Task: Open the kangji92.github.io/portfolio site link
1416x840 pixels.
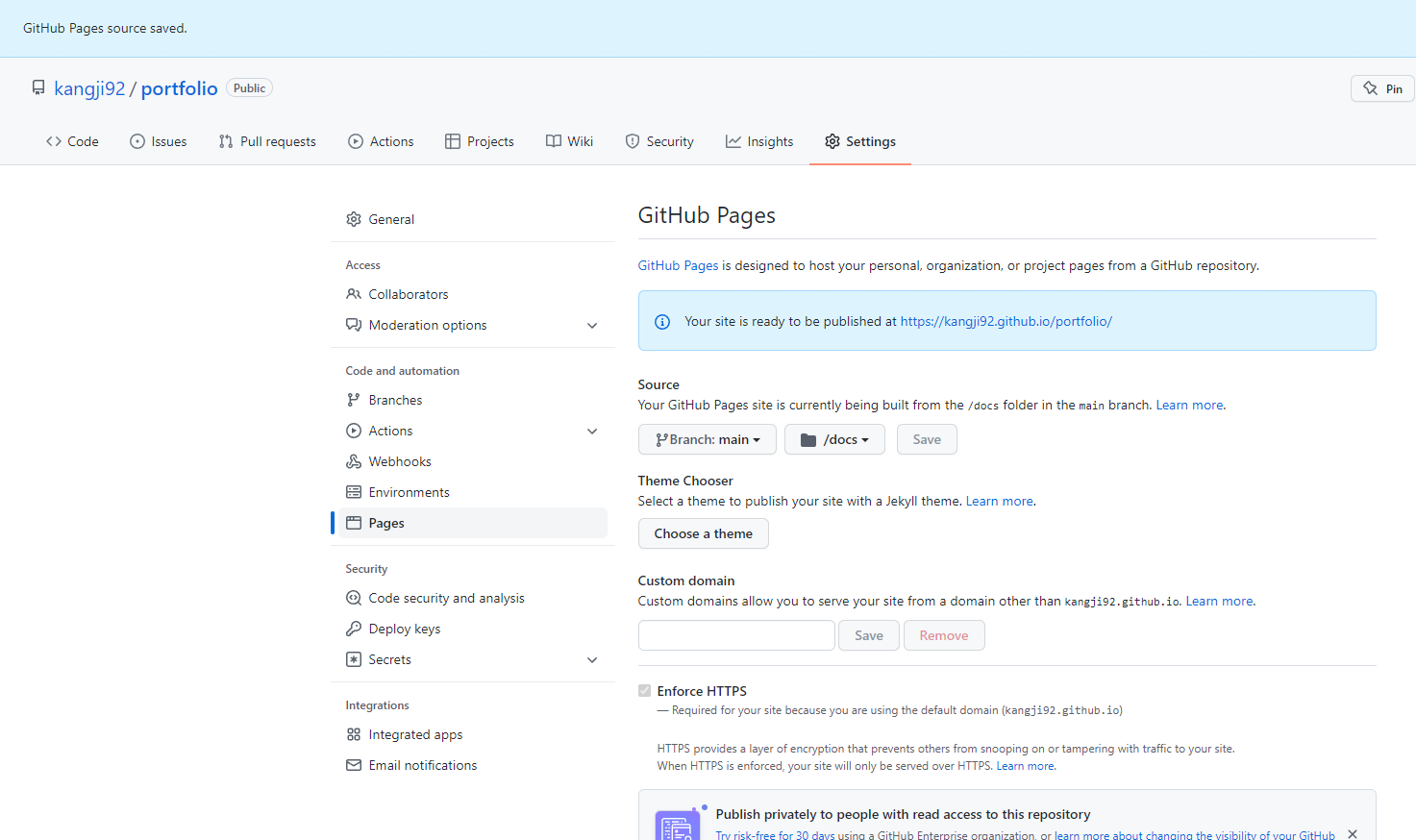Action: click(x=1006, y=321)
